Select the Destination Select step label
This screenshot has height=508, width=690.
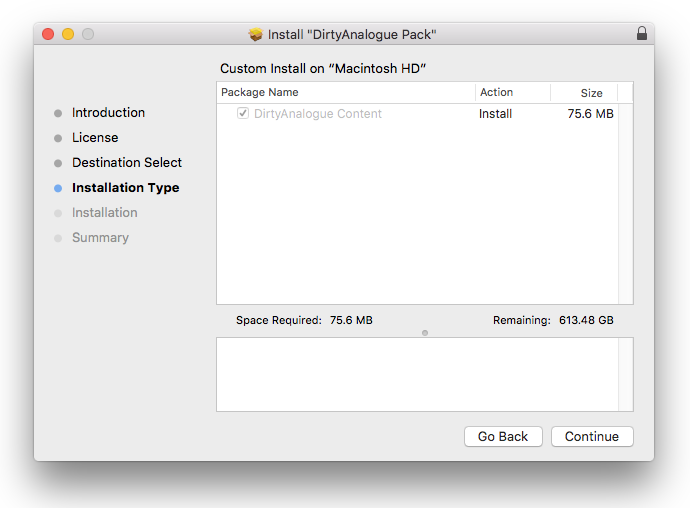127,163
